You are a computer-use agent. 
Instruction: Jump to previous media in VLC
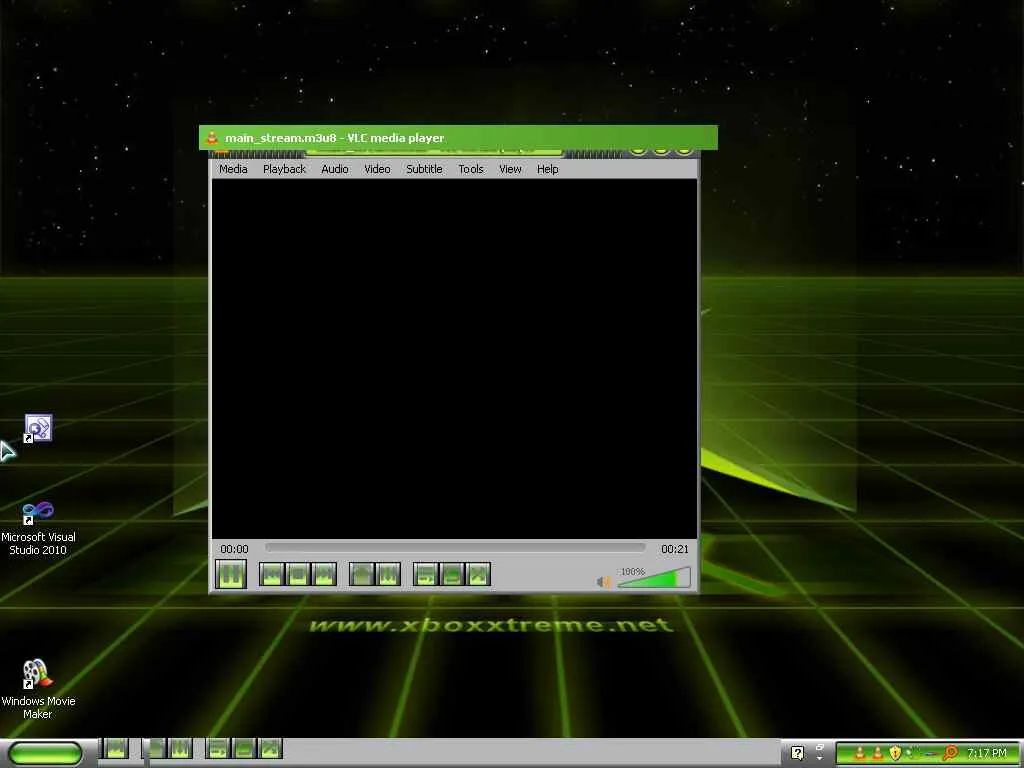click(x=272, y=575)
